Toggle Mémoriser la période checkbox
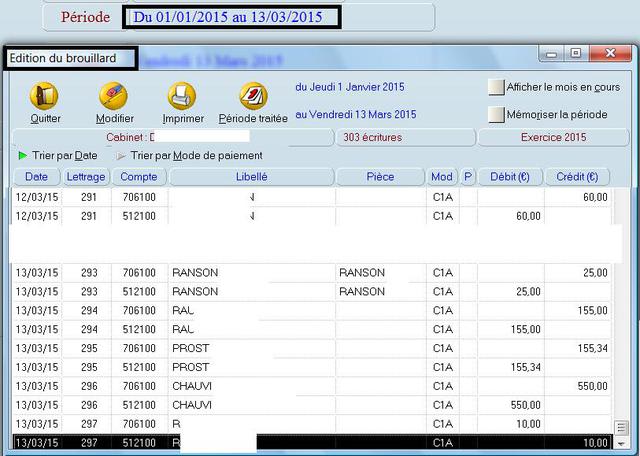 [x=496, y=115]
